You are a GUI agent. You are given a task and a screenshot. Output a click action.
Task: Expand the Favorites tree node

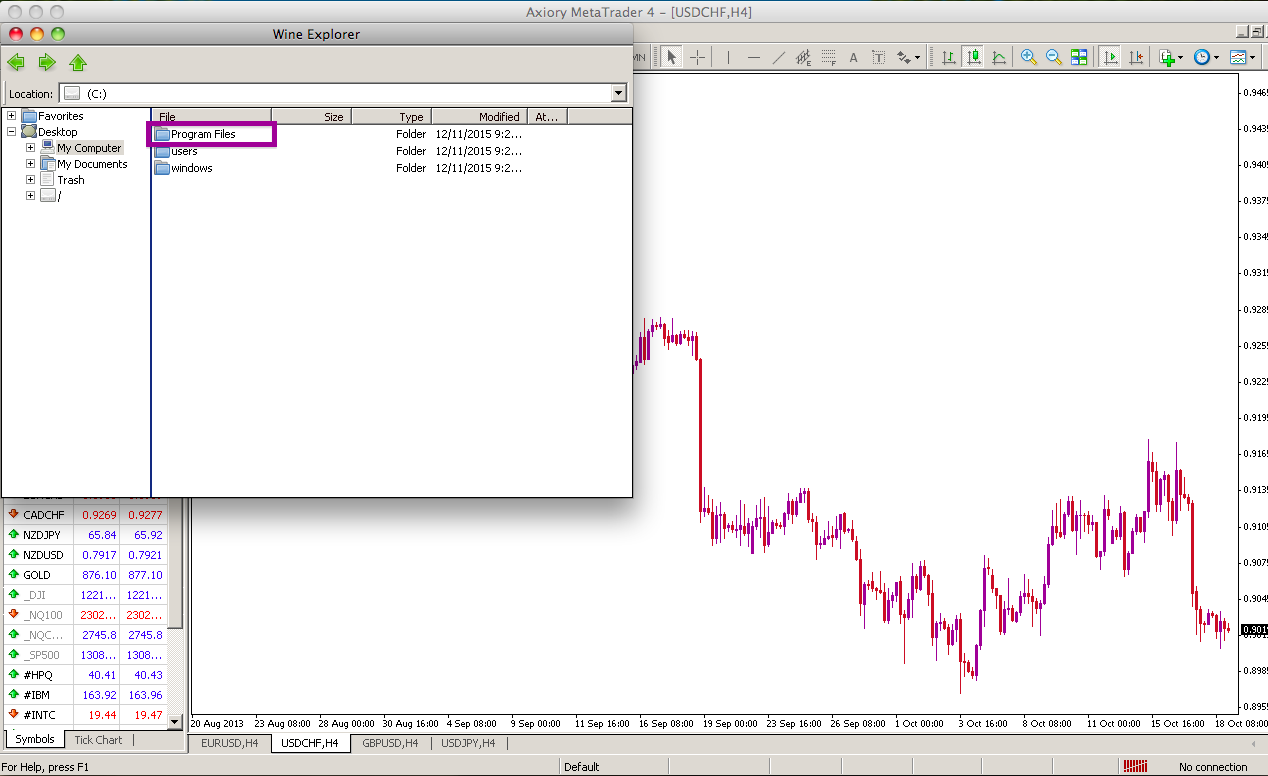click(x=11, y=116)
